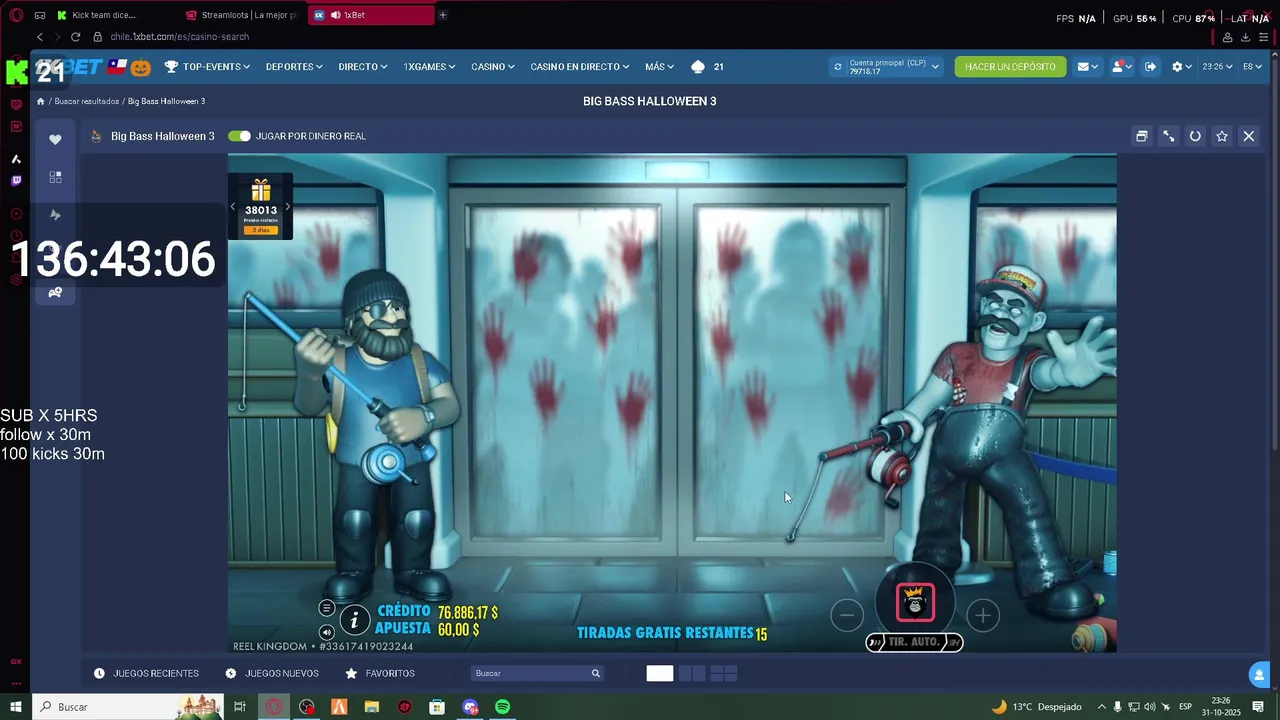Reload the game with refresh icon
Viewport: 1280px width, 720px height.
tap(1195, 136)
